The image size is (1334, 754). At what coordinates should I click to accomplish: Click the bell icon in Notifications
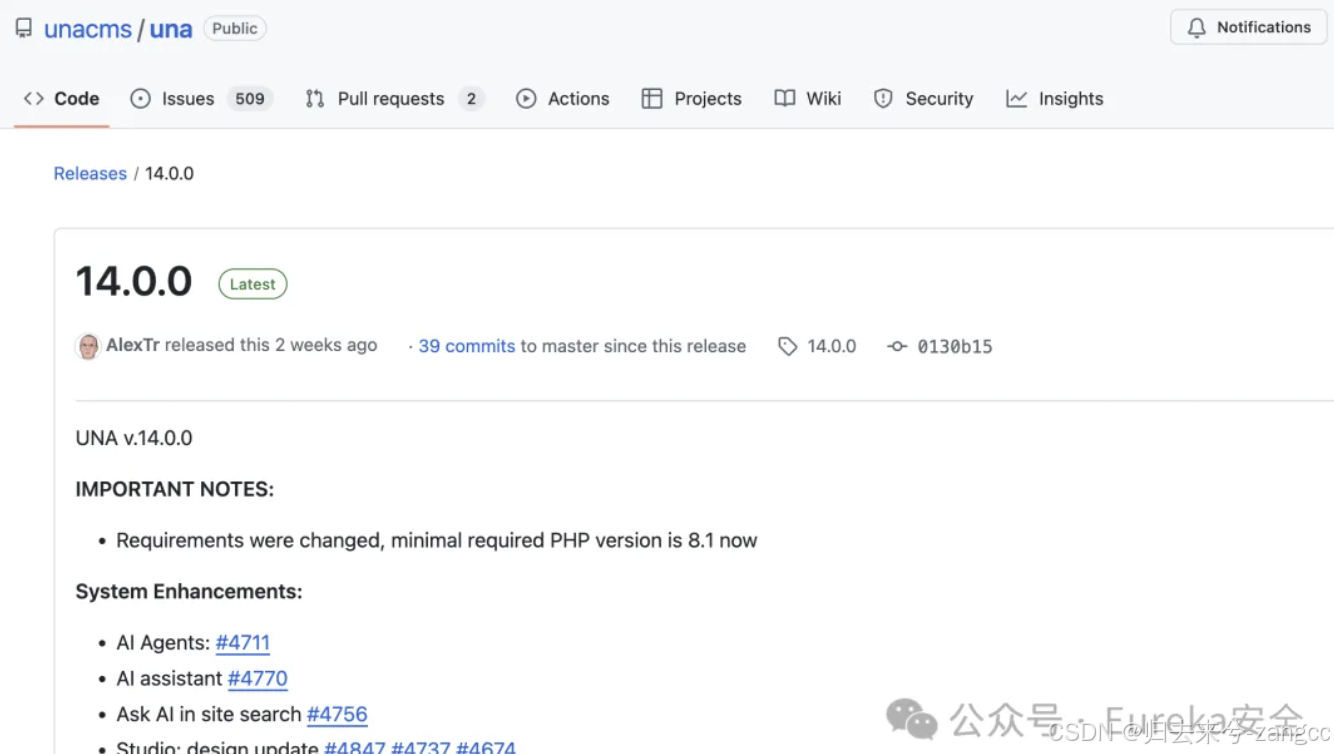tap(1197, 28)
